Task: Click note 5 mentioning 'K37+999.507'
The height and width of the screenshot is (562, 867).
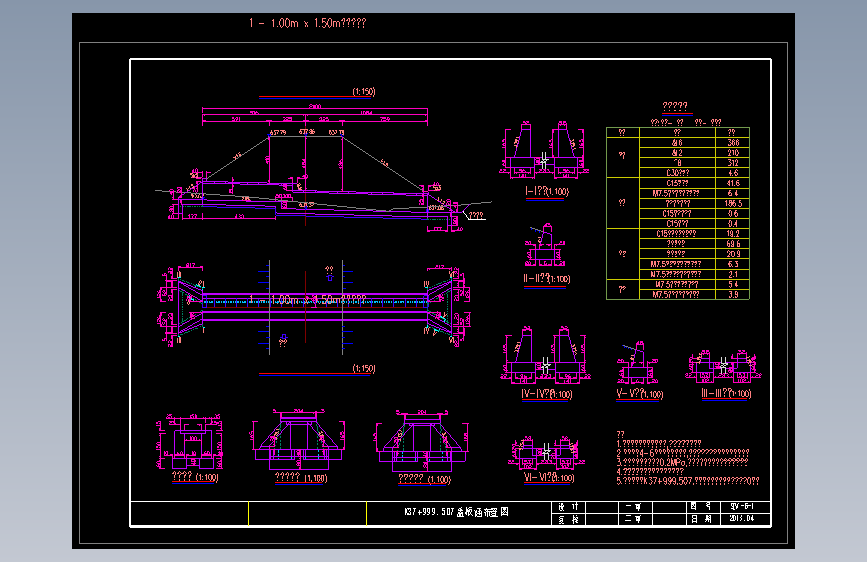Action: (x=688, y=481)
